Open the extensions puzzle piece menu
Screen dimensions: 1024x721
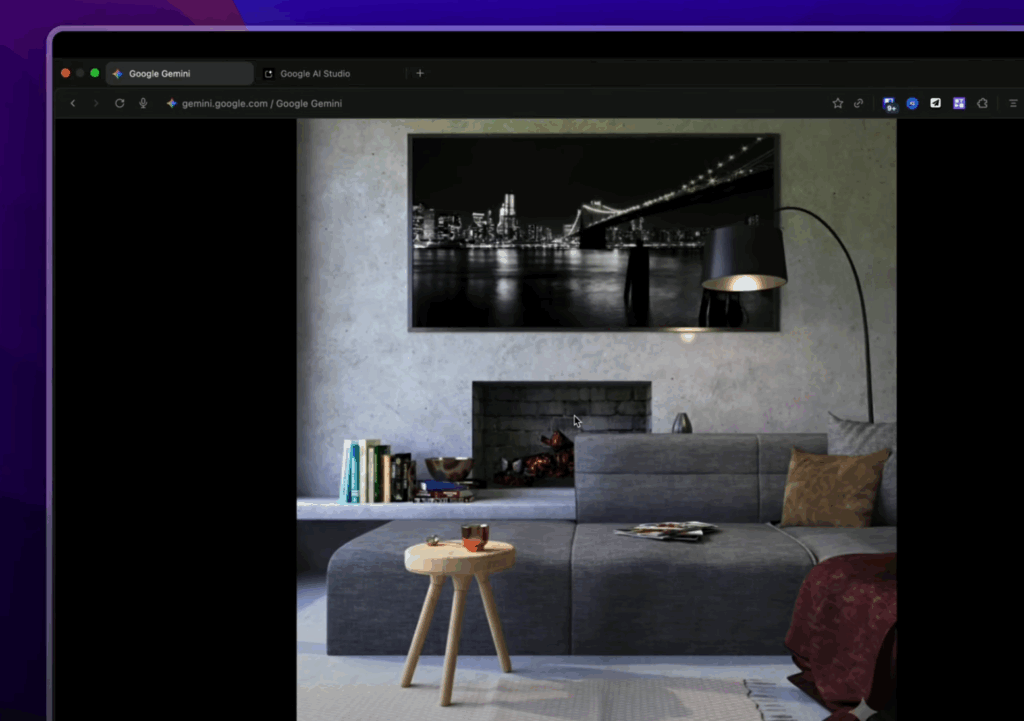982,103
